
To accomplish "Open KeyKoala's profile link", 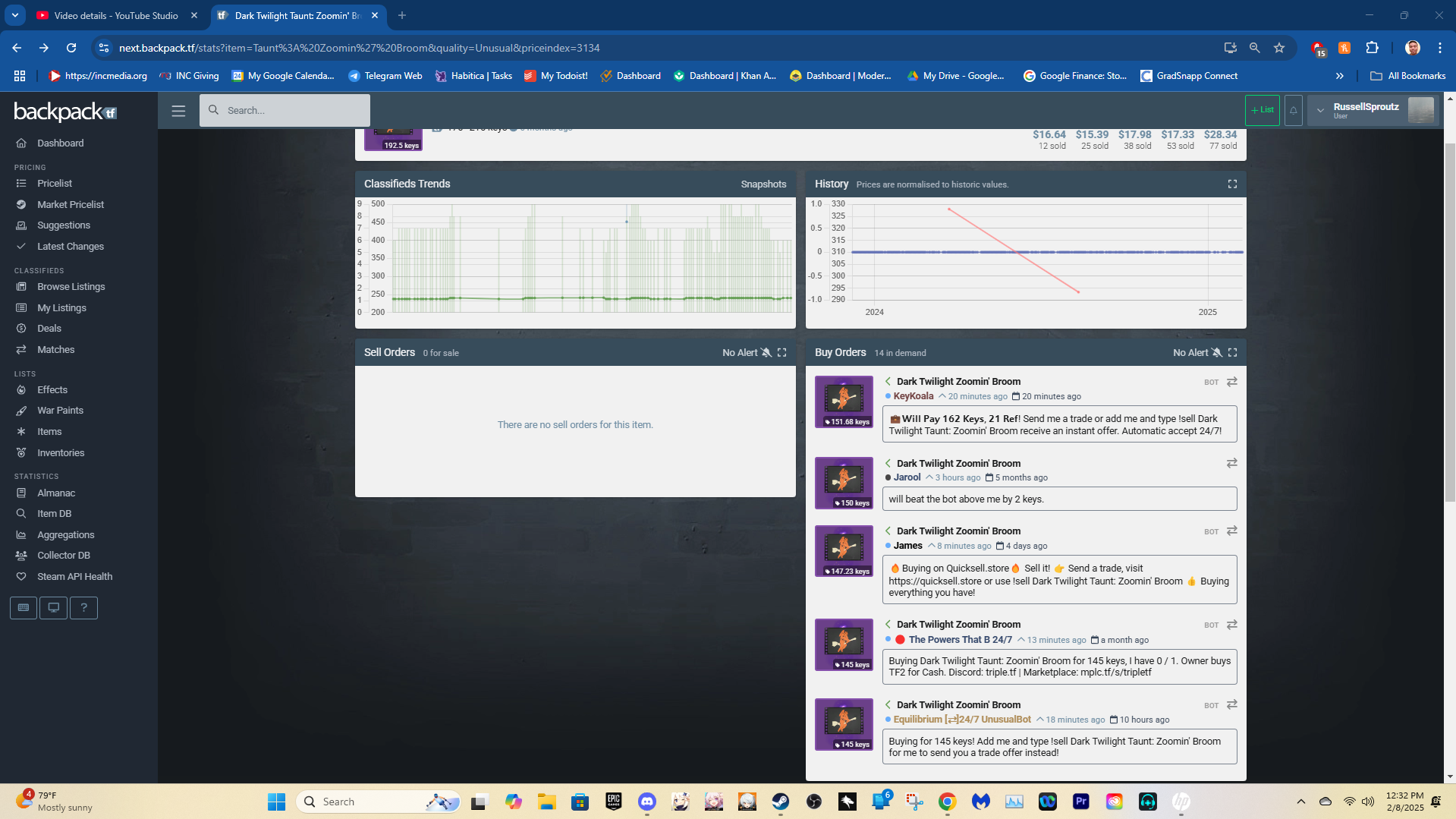I will tap(914, 396).
